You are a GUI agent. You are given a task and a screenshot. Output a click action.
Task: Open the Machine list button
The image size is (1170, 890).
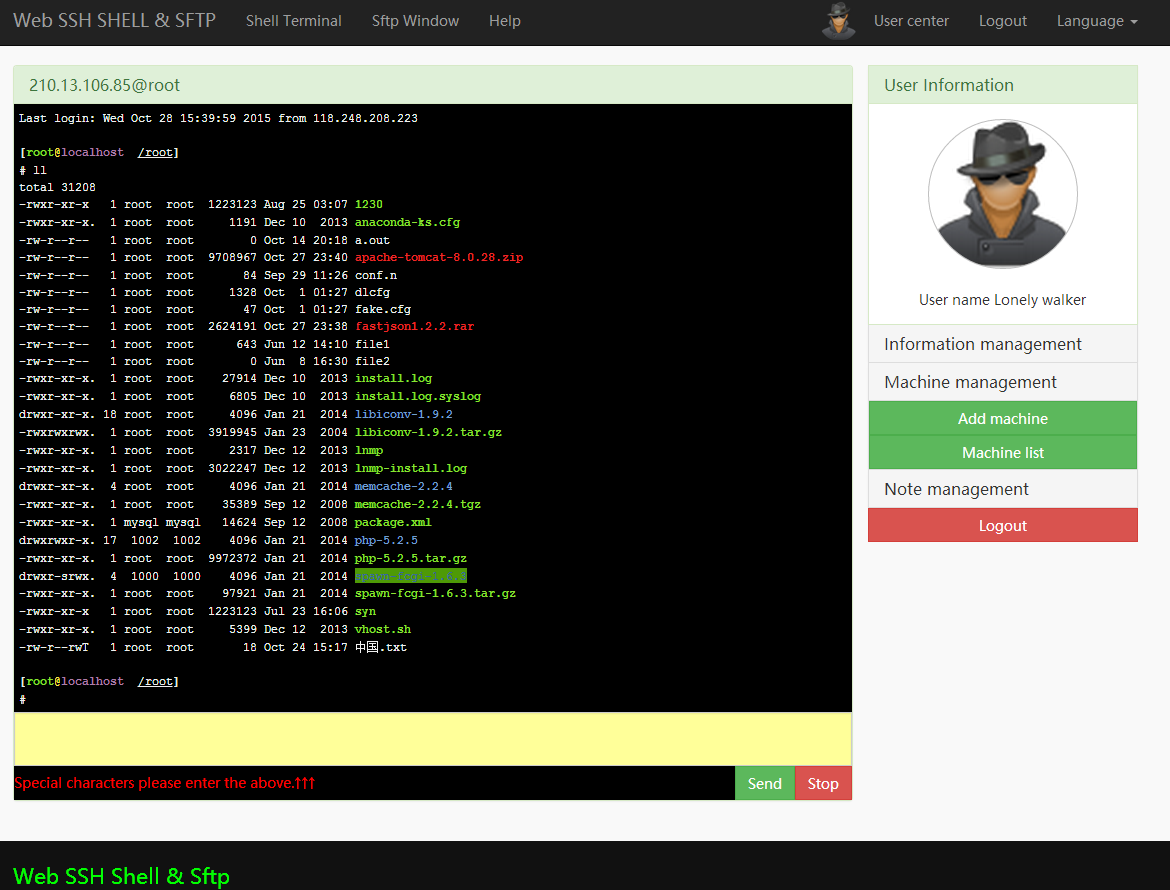click(x=1002, y=452)
